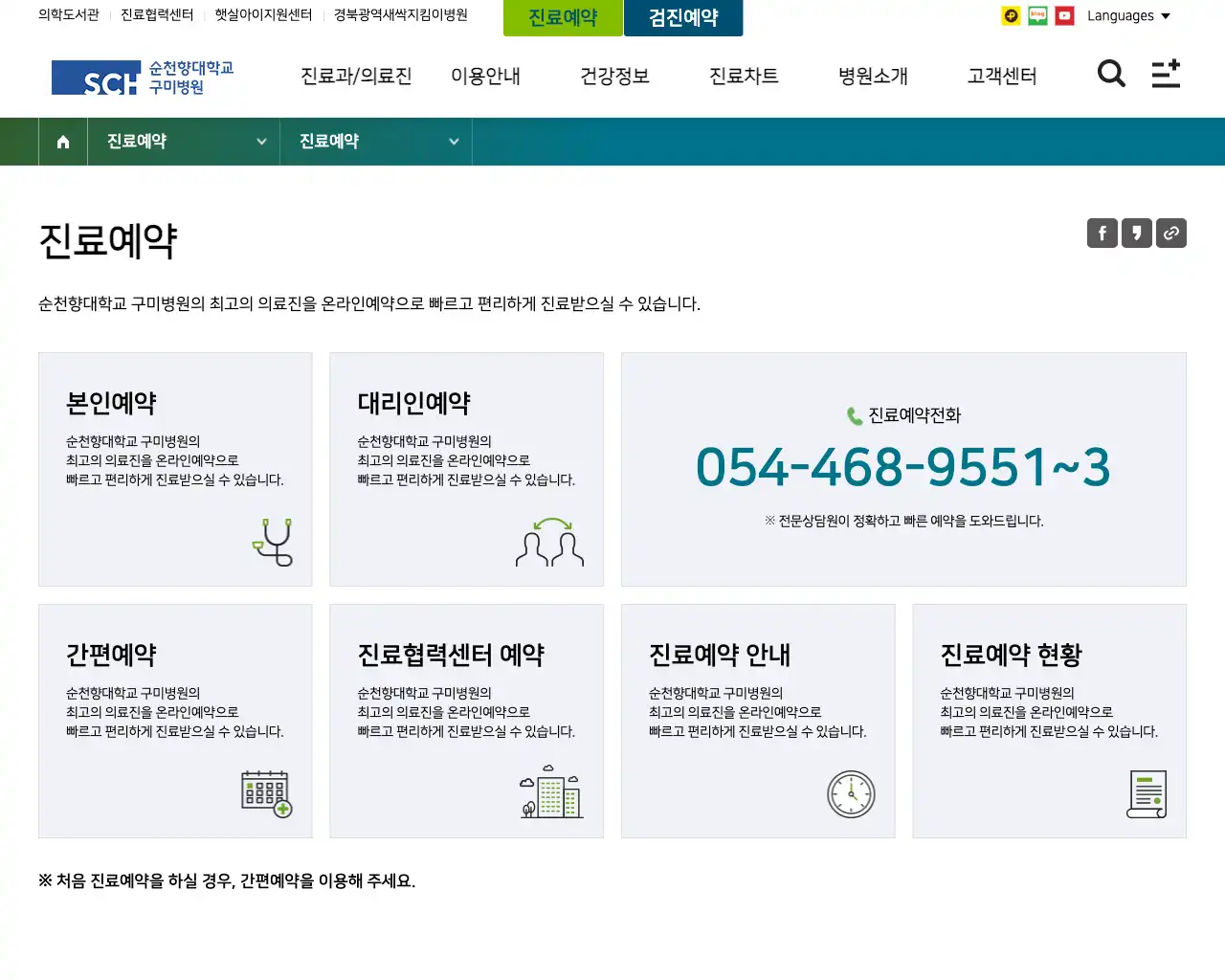
Task: Open the full menu icon with plus
Action: coord(1166,74)
